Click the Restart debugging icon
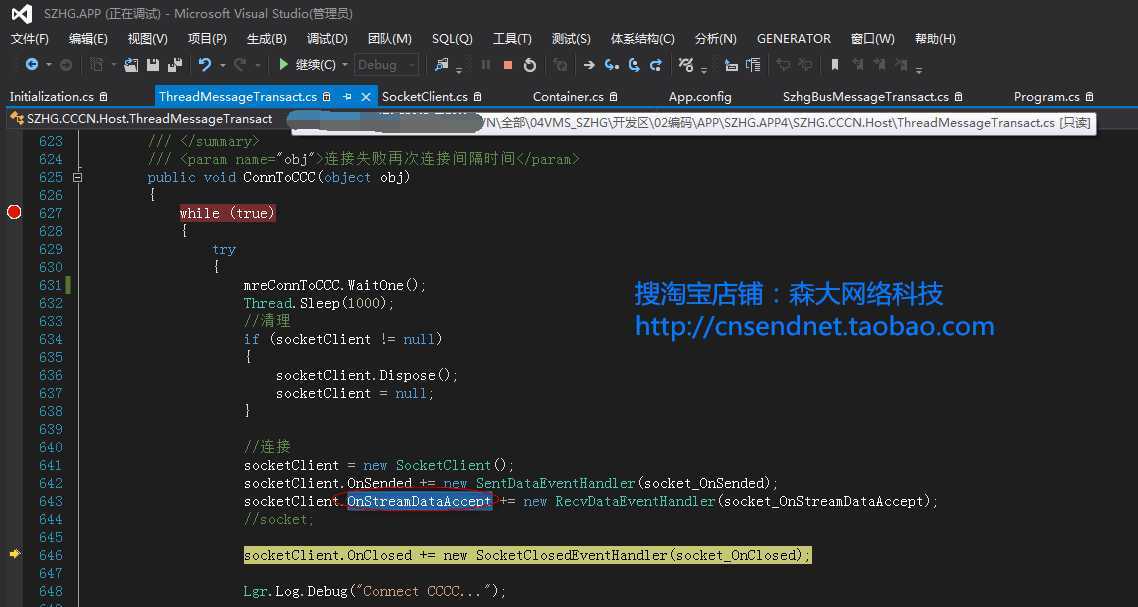Viewport: 1138px width, 607px height. (x=530, y=65)
